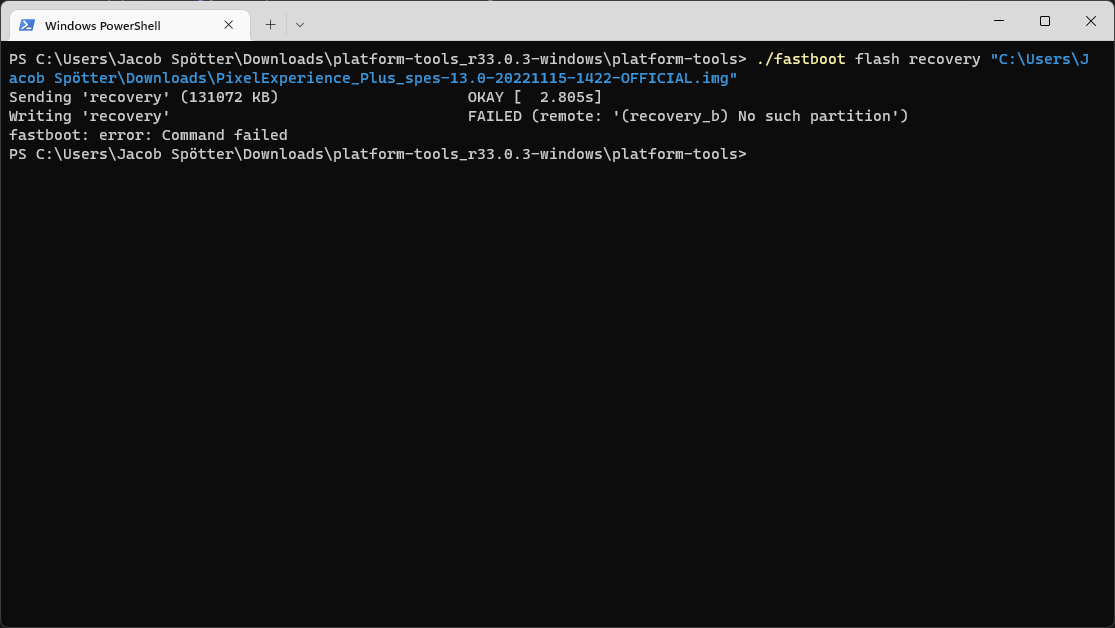The height and width of the screenshot is (628, 1115).
Task: Click the last PS prompt line
Action: tap(378, 154)
